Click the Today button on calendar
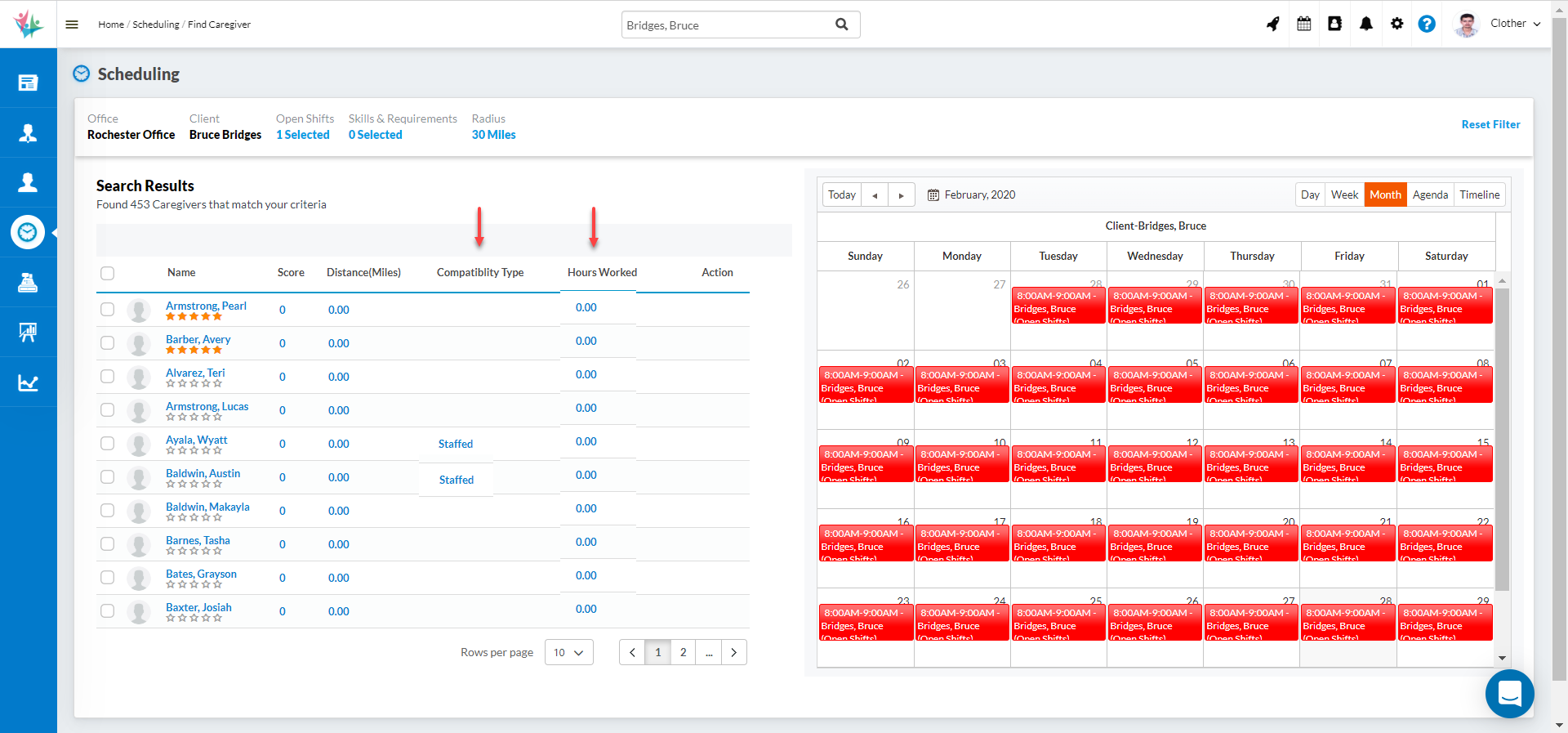Screen dimensions: 1568x733 841,194
